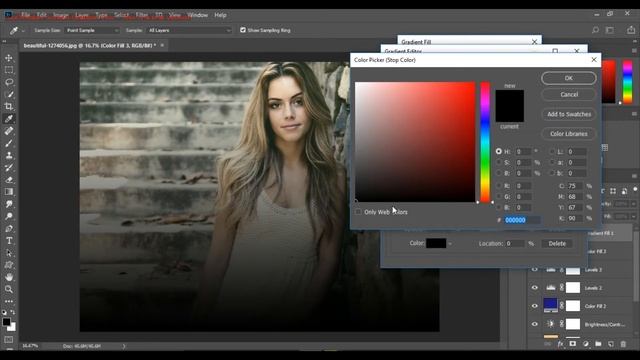
Task: Click OK in Color Picker
Action: [569, 78]
